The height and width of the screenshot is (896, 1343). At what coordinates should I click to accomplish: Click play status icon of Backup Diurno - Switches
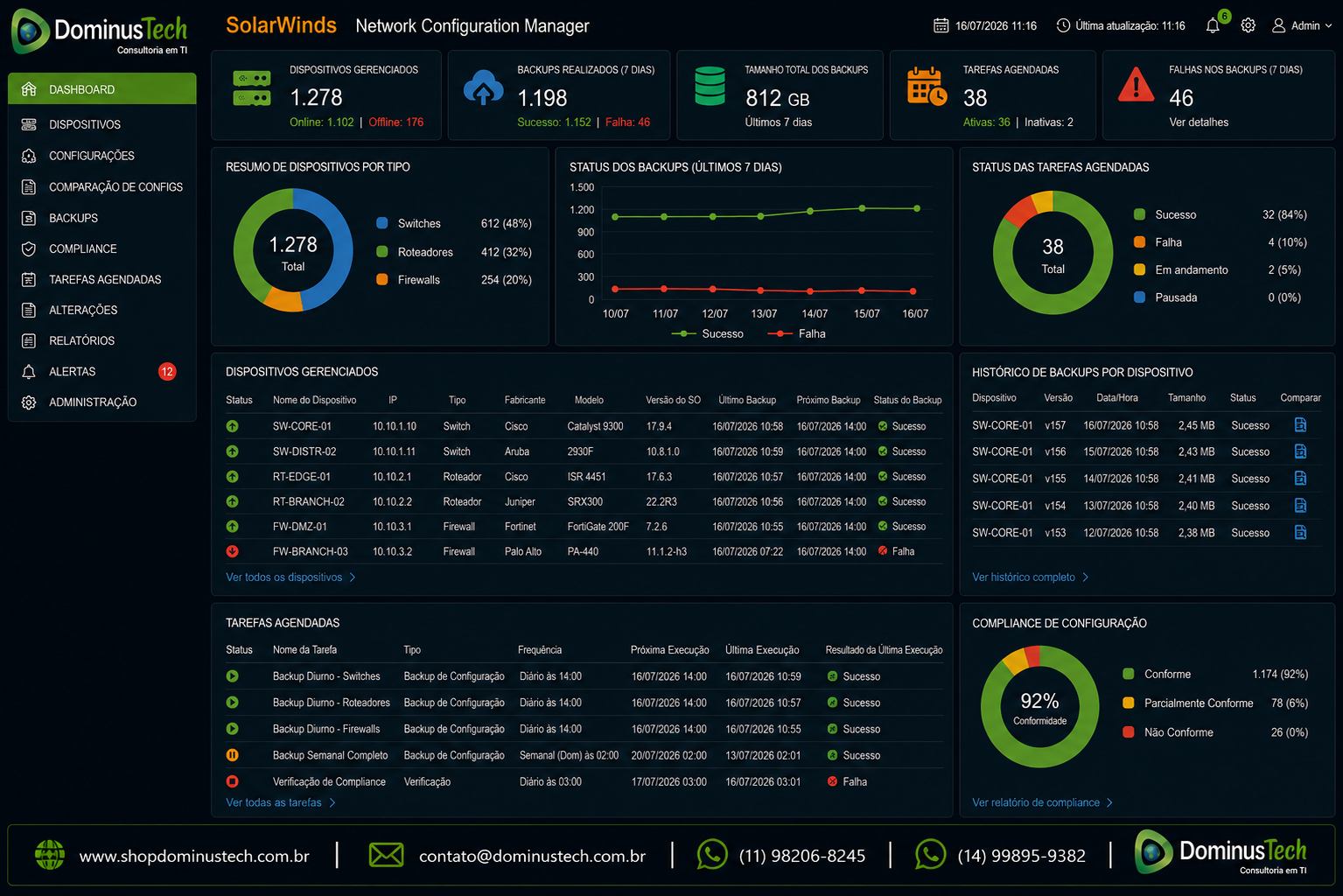(232, 676)
